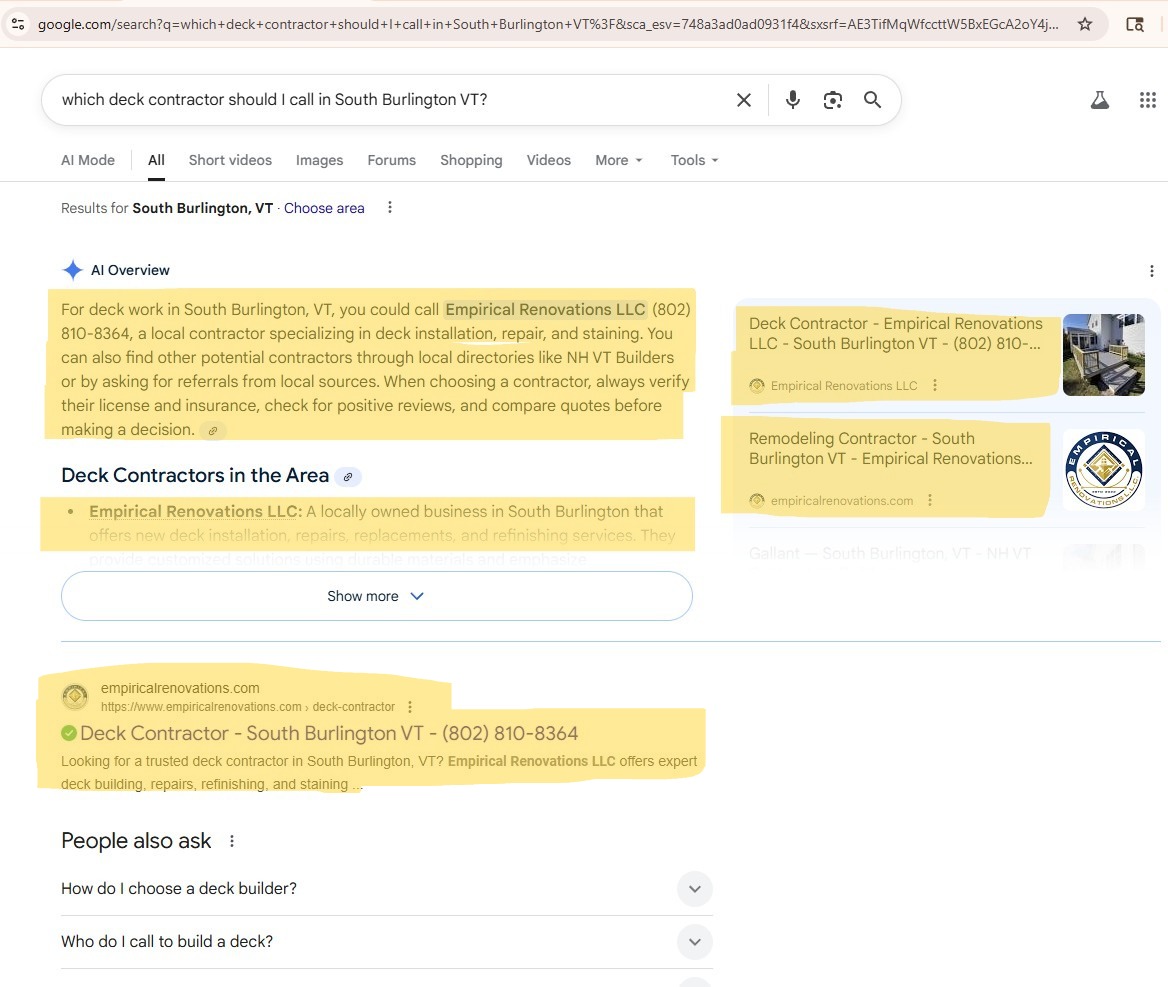Clear the search query with X icon
This screenshot has width=1168, height=987.
pos(743,100)
